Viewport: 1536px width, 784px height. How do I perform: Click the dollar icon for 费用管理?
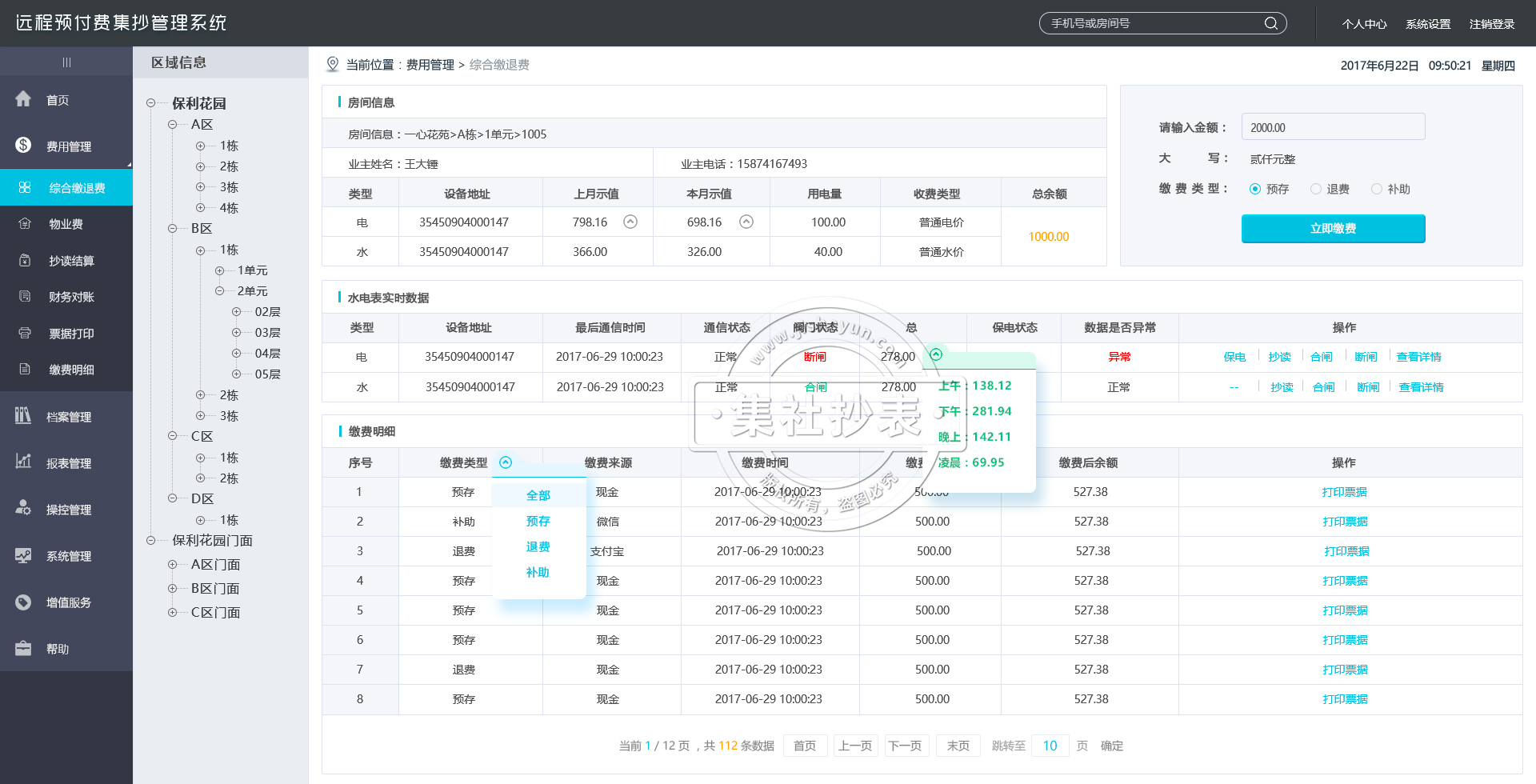pos(23,145)
